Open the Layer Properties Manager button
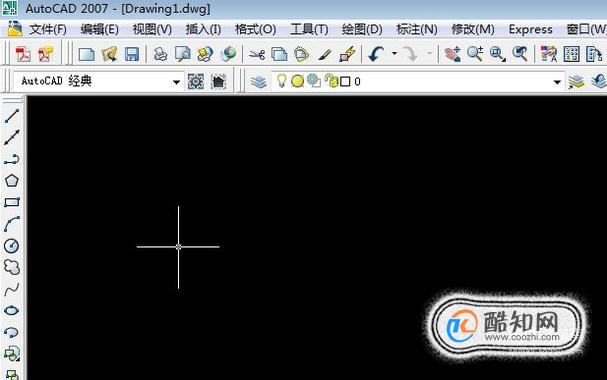Screen dimensions: 607x380 [x=258, y=81]
